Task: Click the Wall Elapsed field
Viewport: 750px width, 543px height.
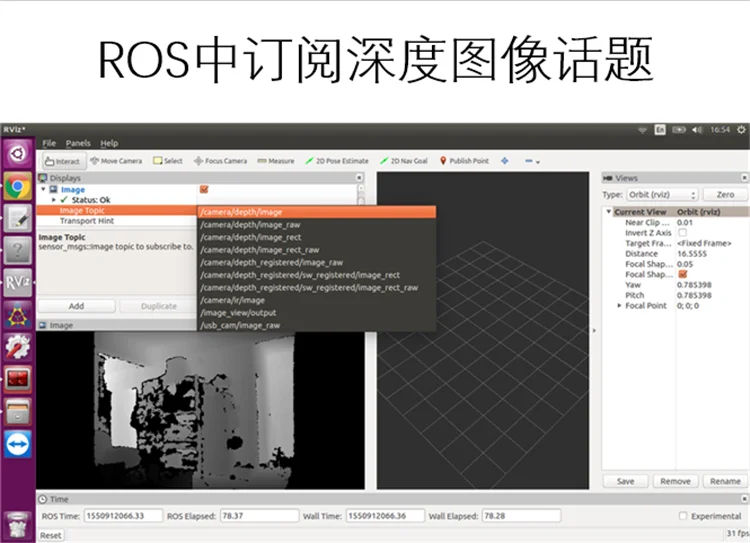Action: (521, 516)
